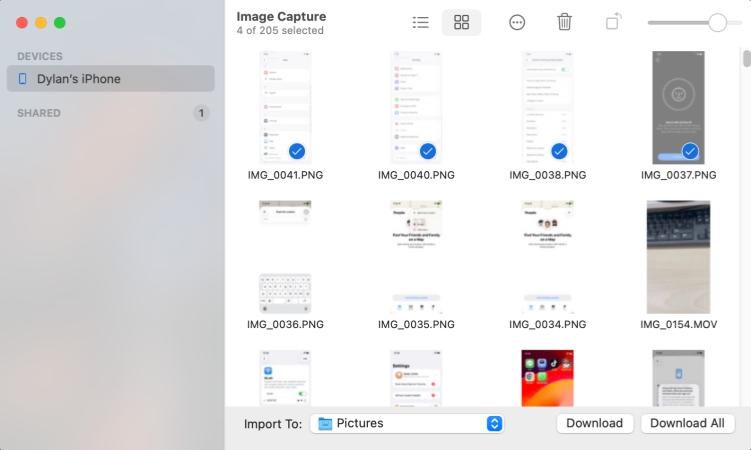The height and width of the screenshot is (450, 751).
Task: Click the IMG_0034.PNG file name
Action: coord(547,325)
